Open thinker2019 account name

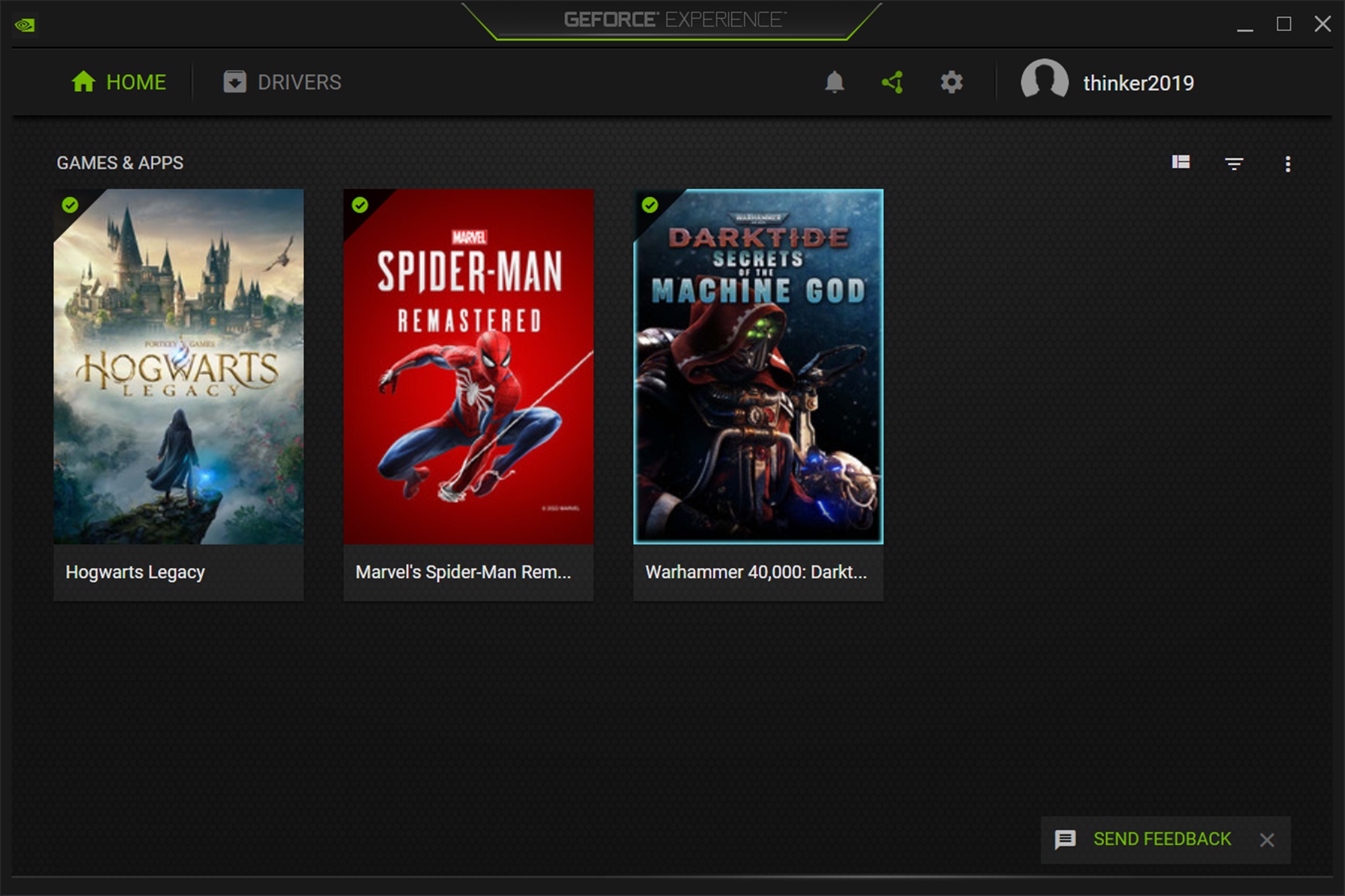click(1138, 83)
